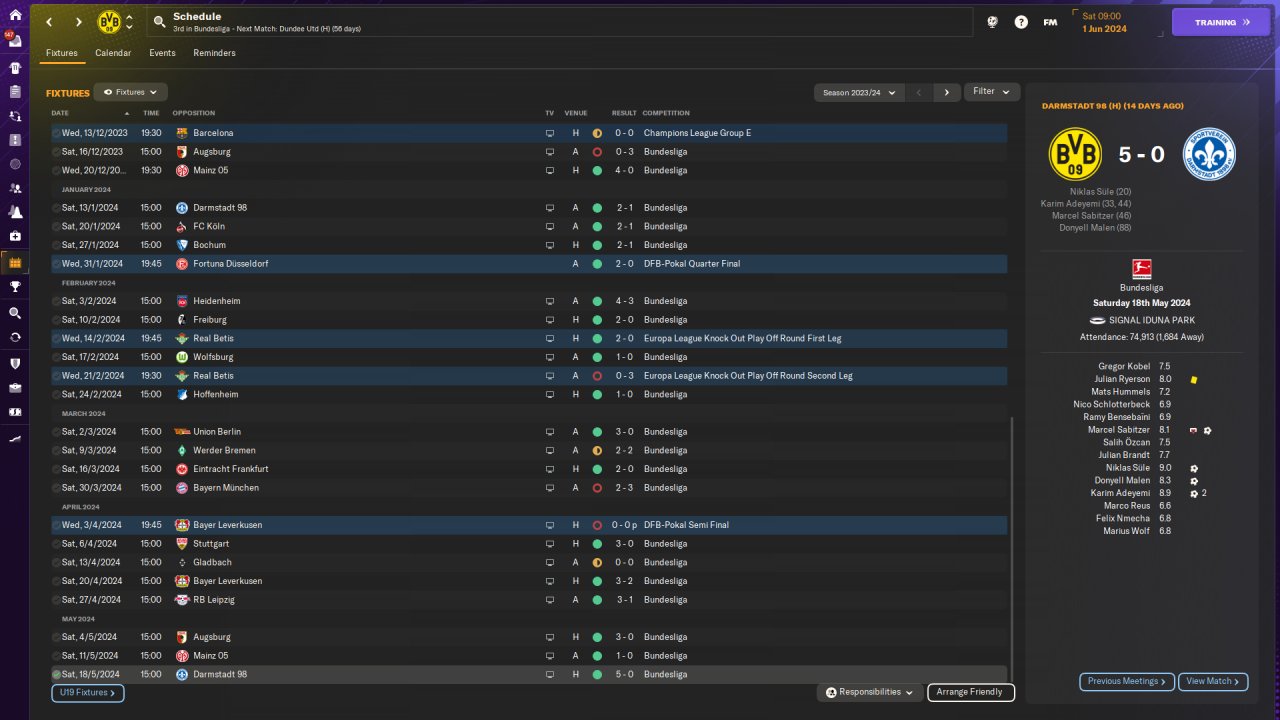Open the Finances banknote icon in sidebar
The image size is (1280, 720).
click(15, 412)
